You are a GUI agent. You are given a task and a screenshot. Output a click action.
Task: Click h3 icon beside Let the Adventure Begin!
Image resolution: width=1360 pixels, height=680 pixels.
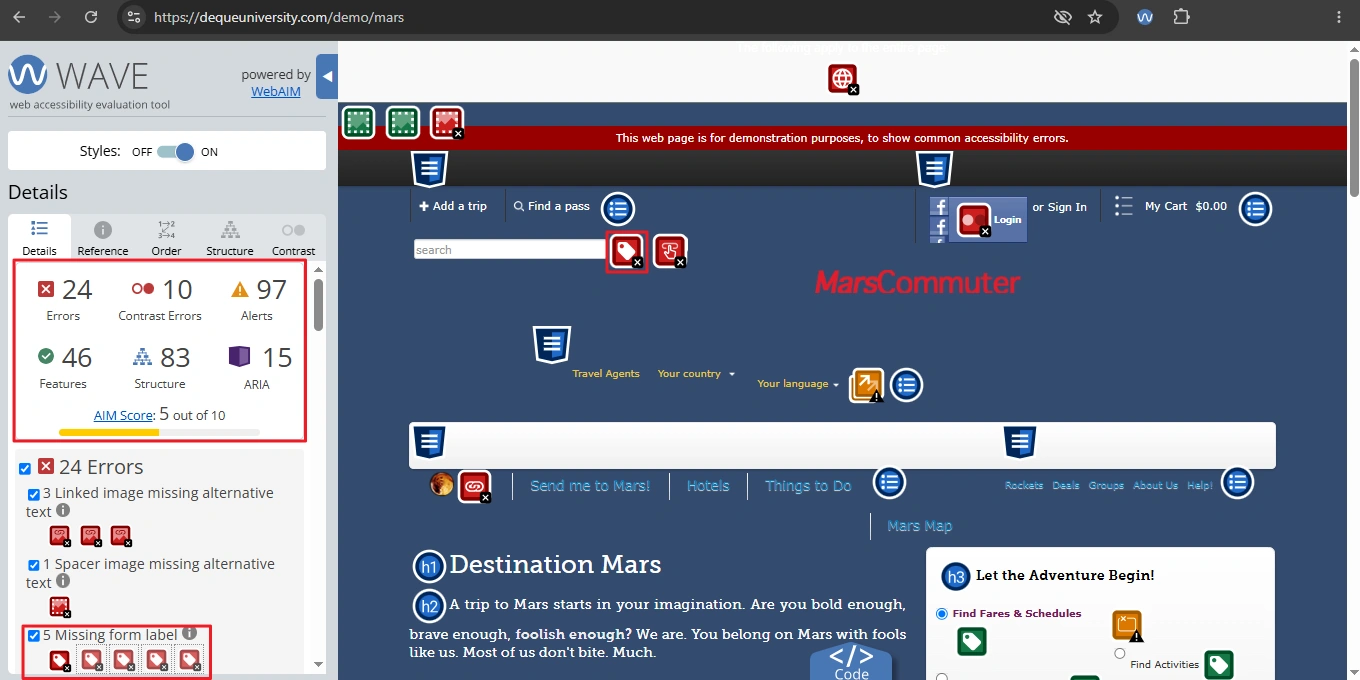point(957,577)
